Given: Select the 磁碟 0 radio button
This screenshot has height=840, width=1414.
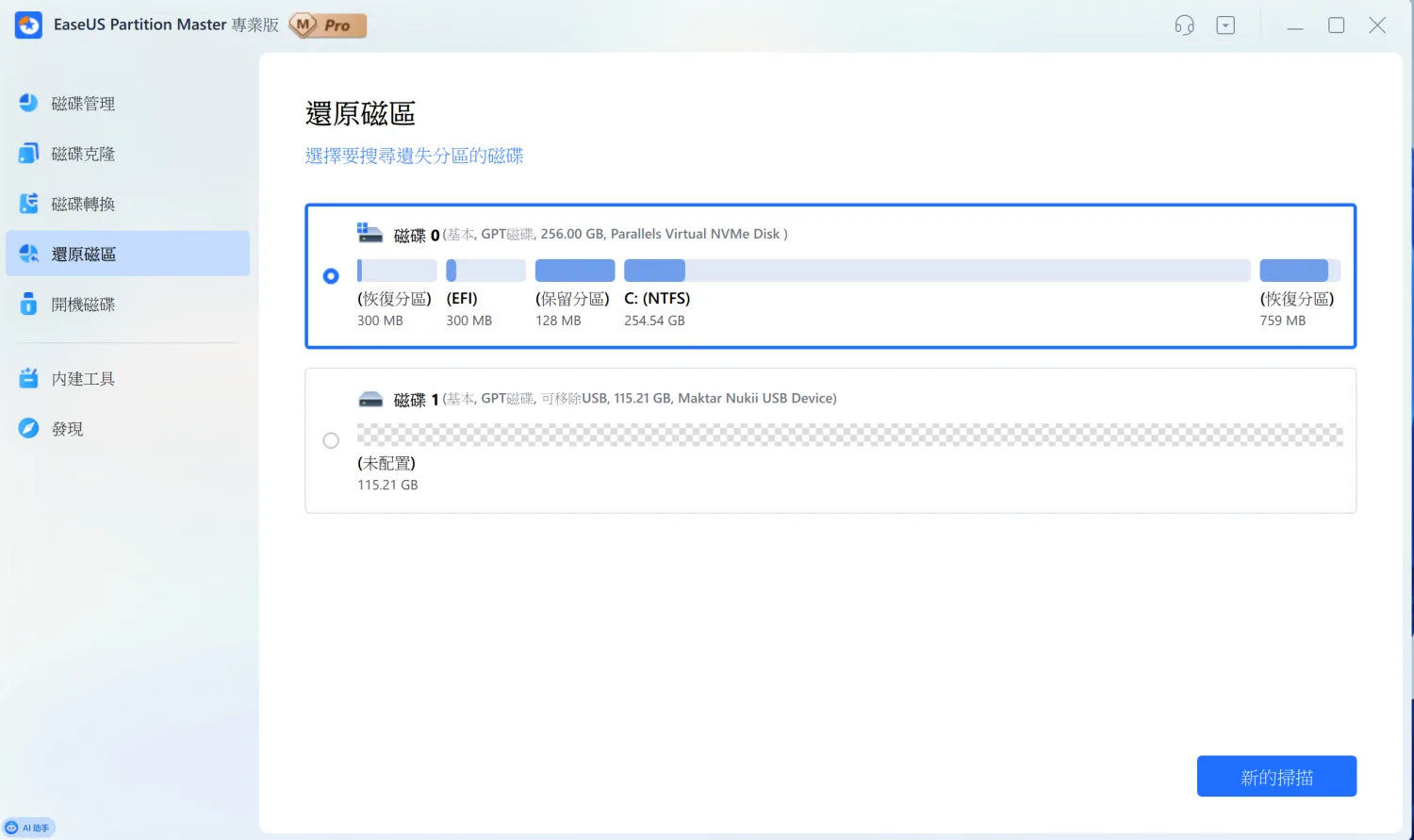Looking at the screenshot, I should point(331,276).
